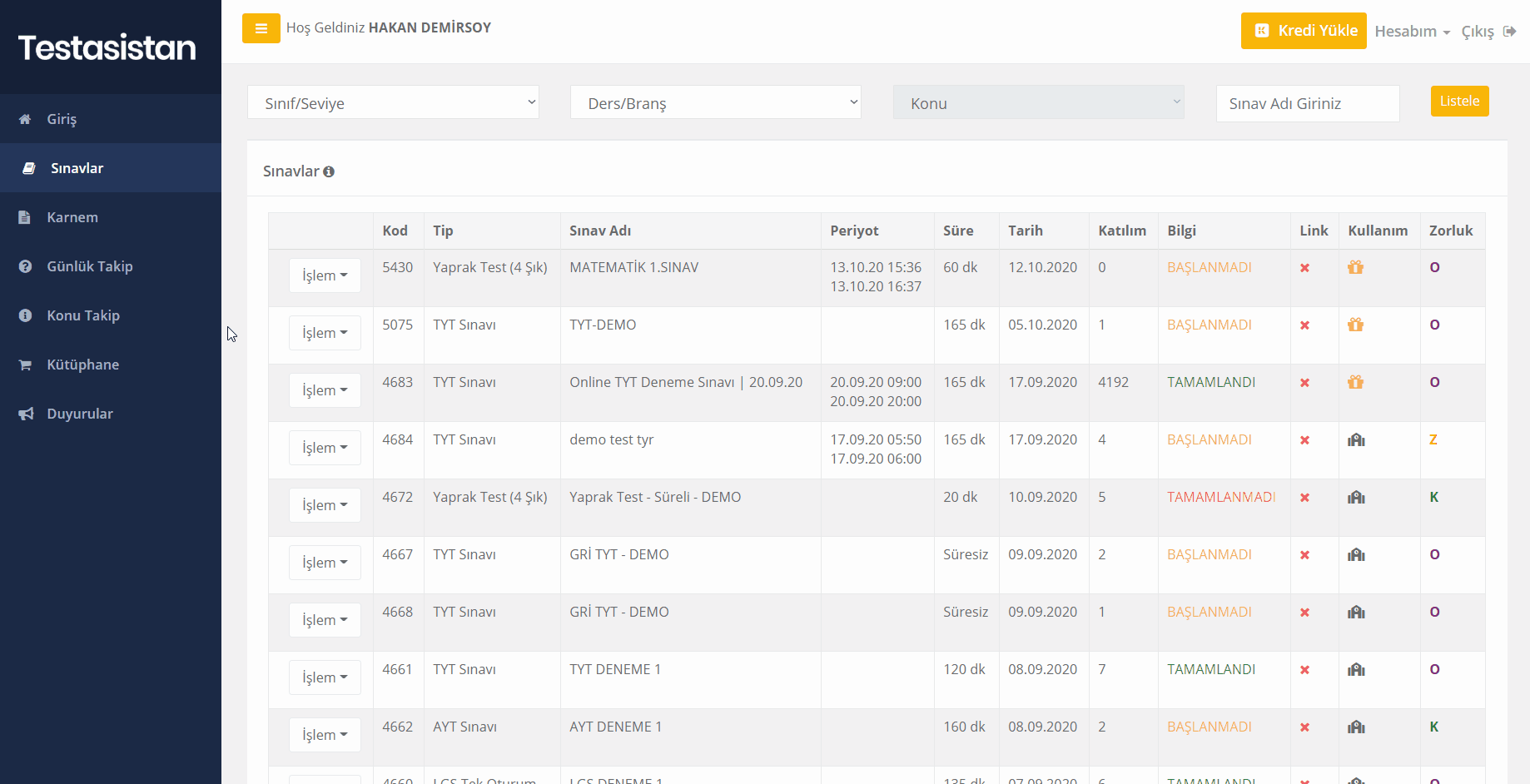Click the Testasistan logo
This screenshot has width=1530, height=784.
point(107,47)
